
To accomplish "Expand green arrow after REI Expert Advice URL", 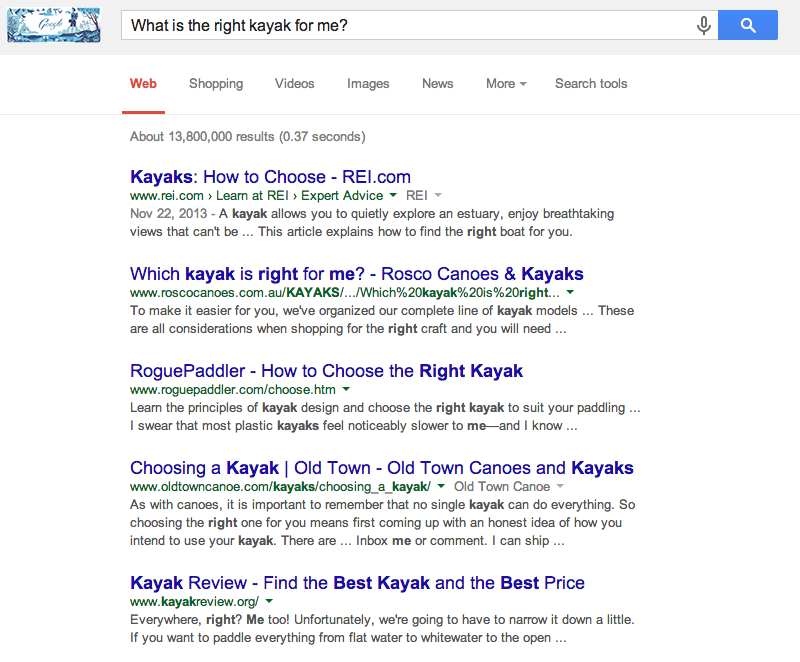I will 393,195.
